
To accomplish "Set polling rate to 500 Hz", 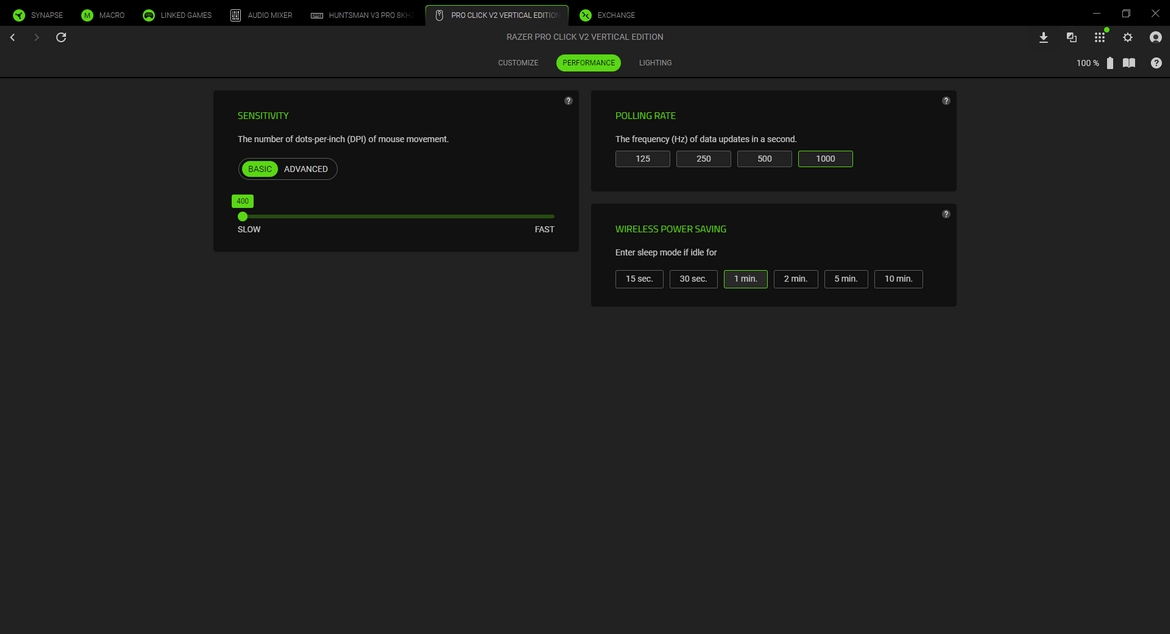I will coord(764,159).
